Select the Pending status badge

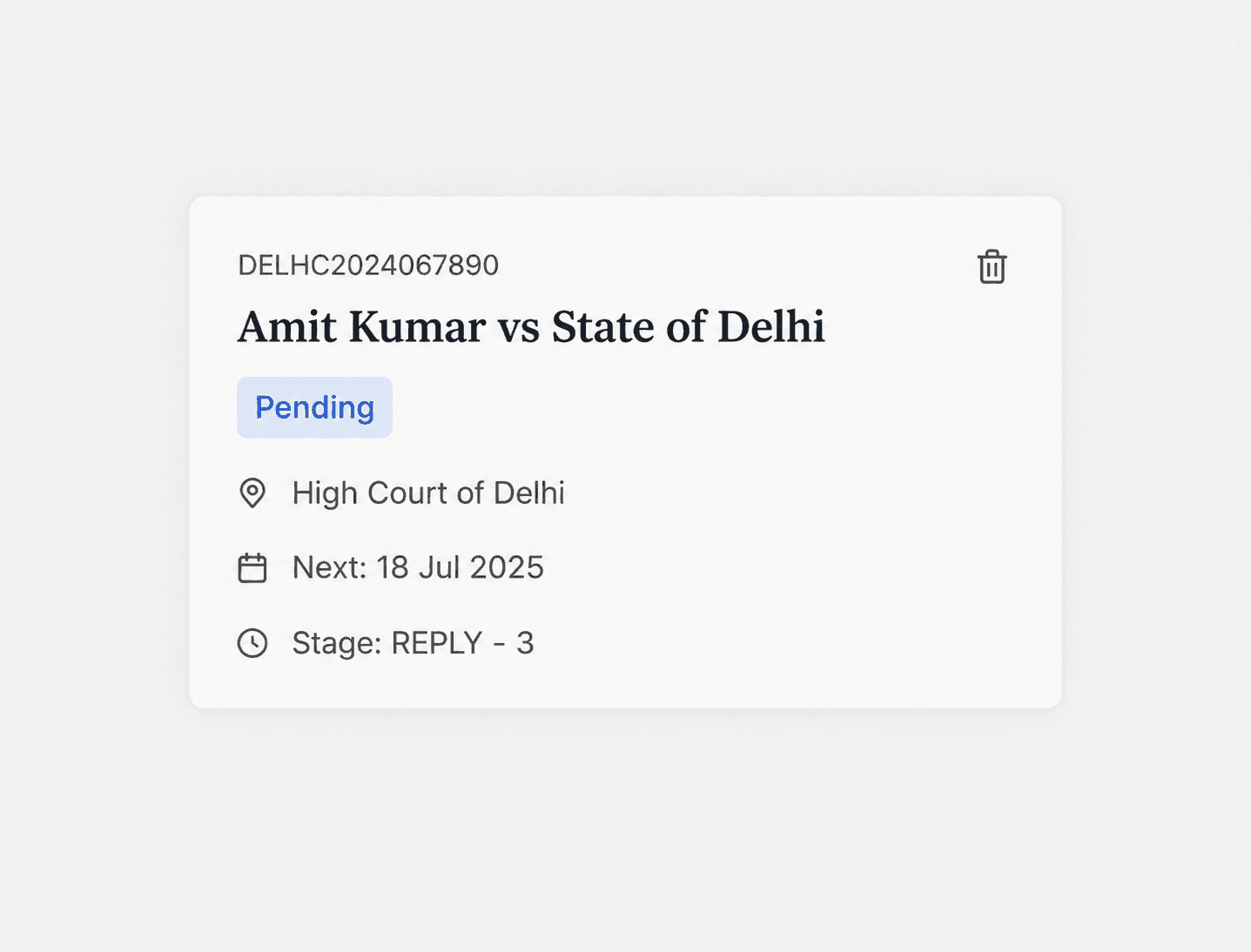(x=314, y=407)
